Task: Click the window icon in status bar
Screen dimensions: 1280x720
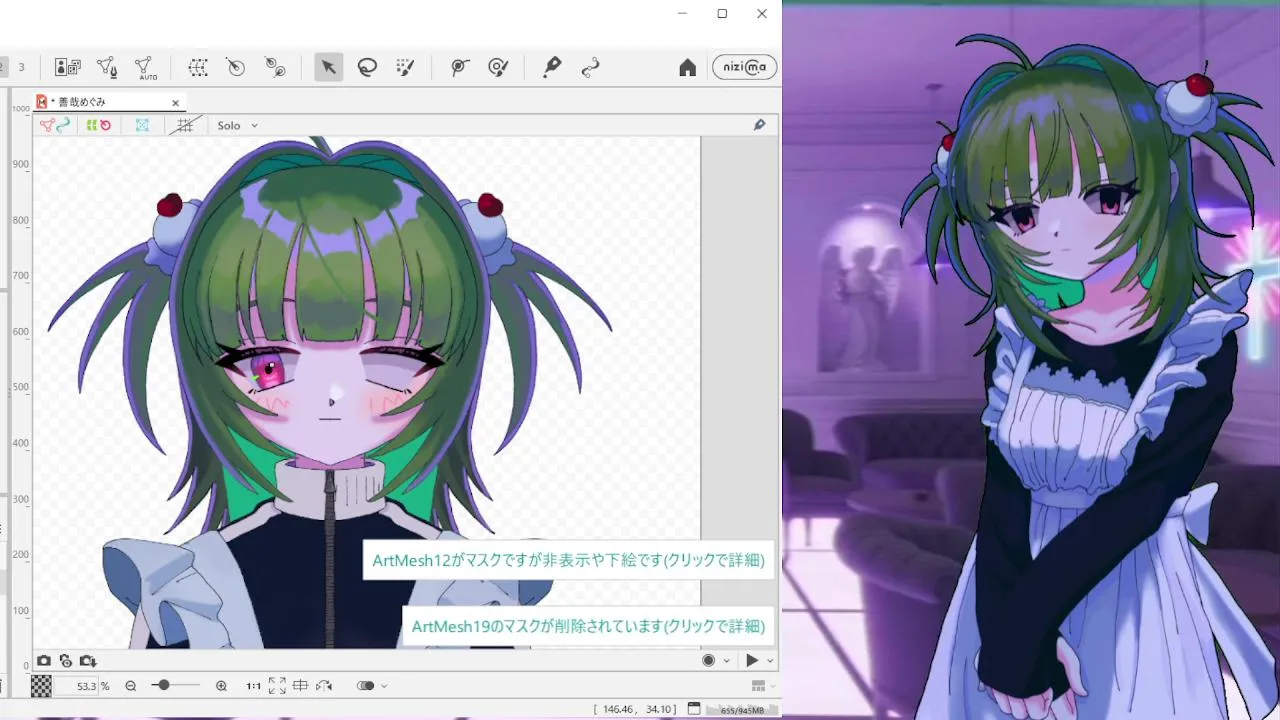Action: click(x=694, y=709)
